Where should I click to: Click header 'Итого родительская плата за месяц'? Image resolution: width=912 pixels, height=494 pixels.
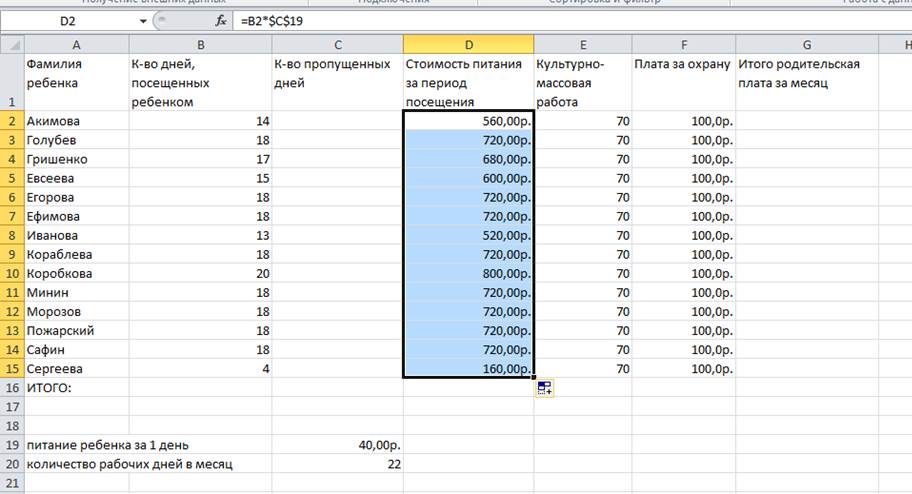coord(807,83)
